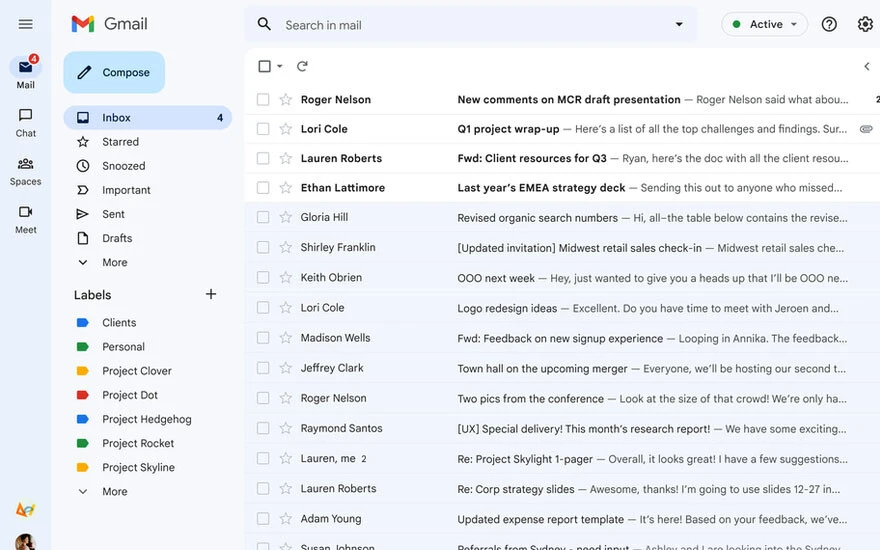Open the Mail section in the side rail
The width and height of the screenshot is (880, 550).
click(25, 72)
